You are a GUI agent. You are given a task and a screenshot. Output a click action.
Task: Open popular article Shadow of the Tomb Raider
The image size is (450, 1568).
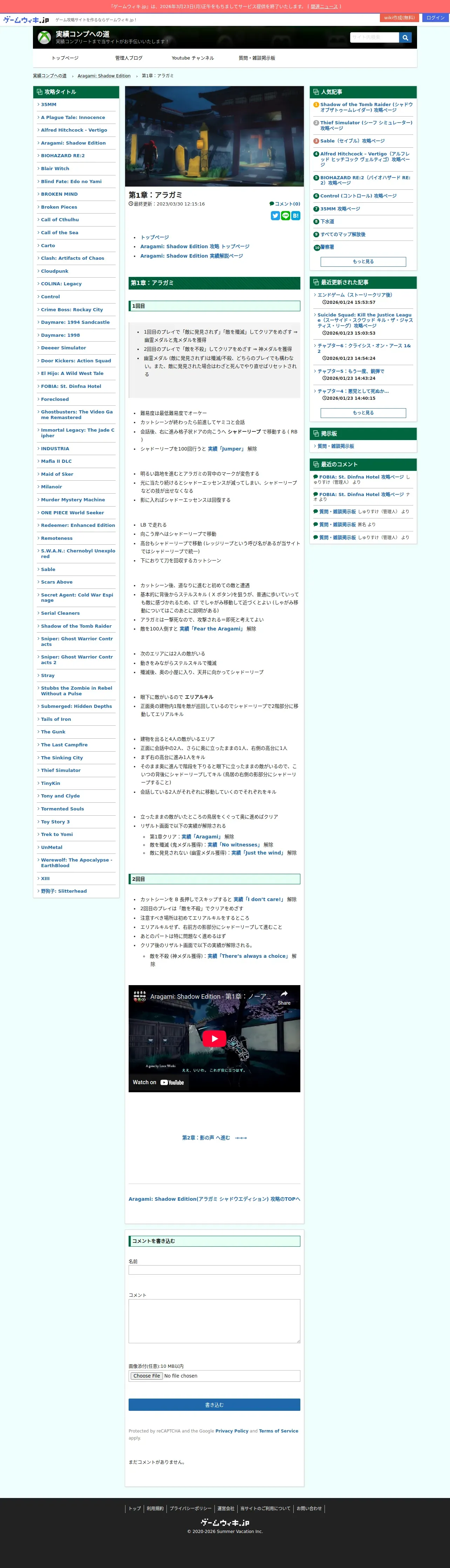coord(367,107)
